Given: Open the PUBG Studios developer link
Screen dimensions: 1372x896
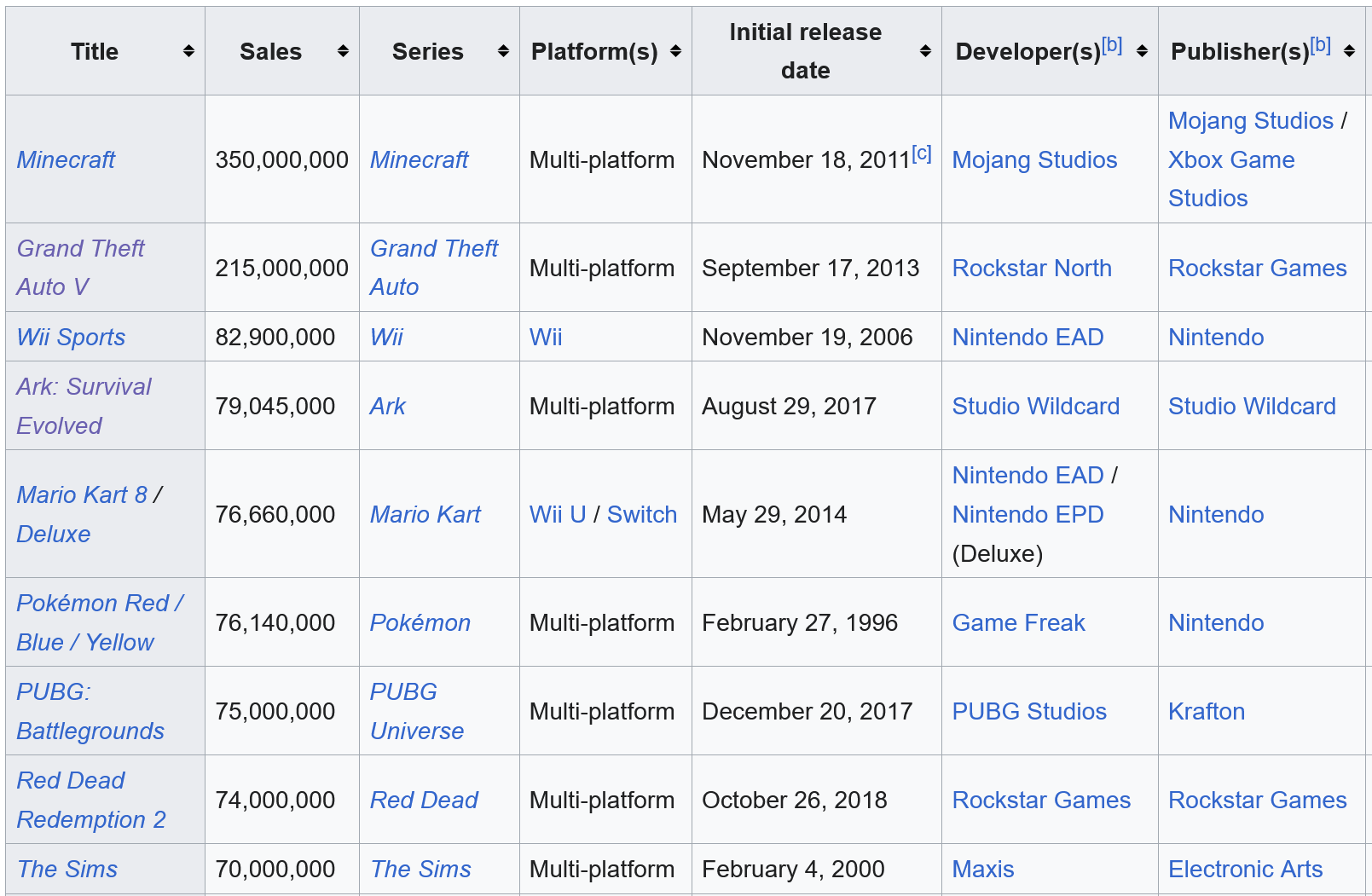Looking at the screenshot, I should coord(1029,711).
